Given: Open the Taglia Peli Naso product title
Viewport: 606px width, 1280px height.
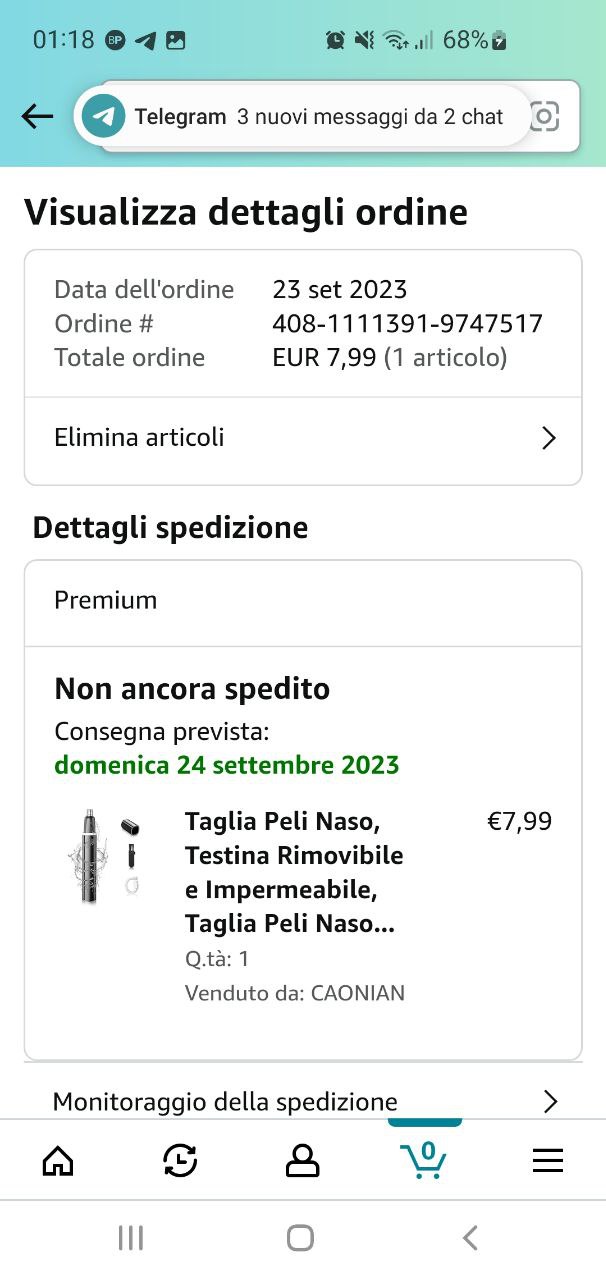Looking at the screenshot, I should 294,872.
